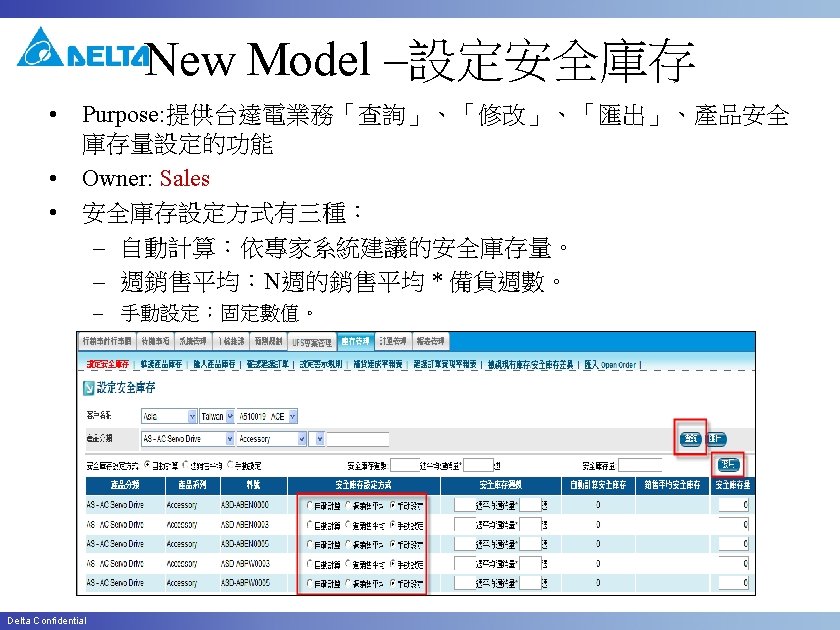Click the blue button right of the query button
840x630 pixels.
coord(716,439)
